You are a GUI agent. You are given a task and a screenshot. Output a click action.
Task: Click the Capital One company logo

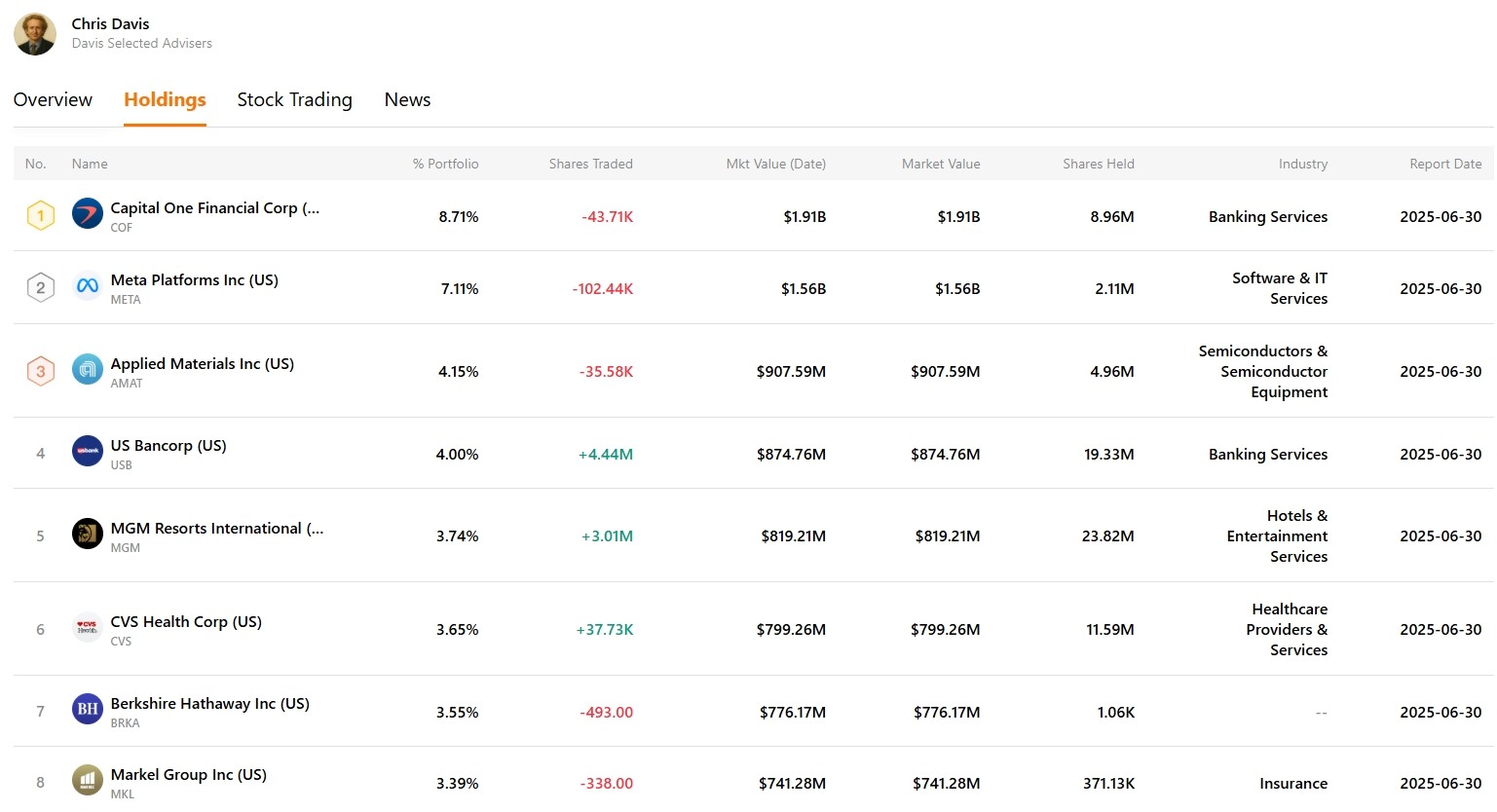[88, 213]
